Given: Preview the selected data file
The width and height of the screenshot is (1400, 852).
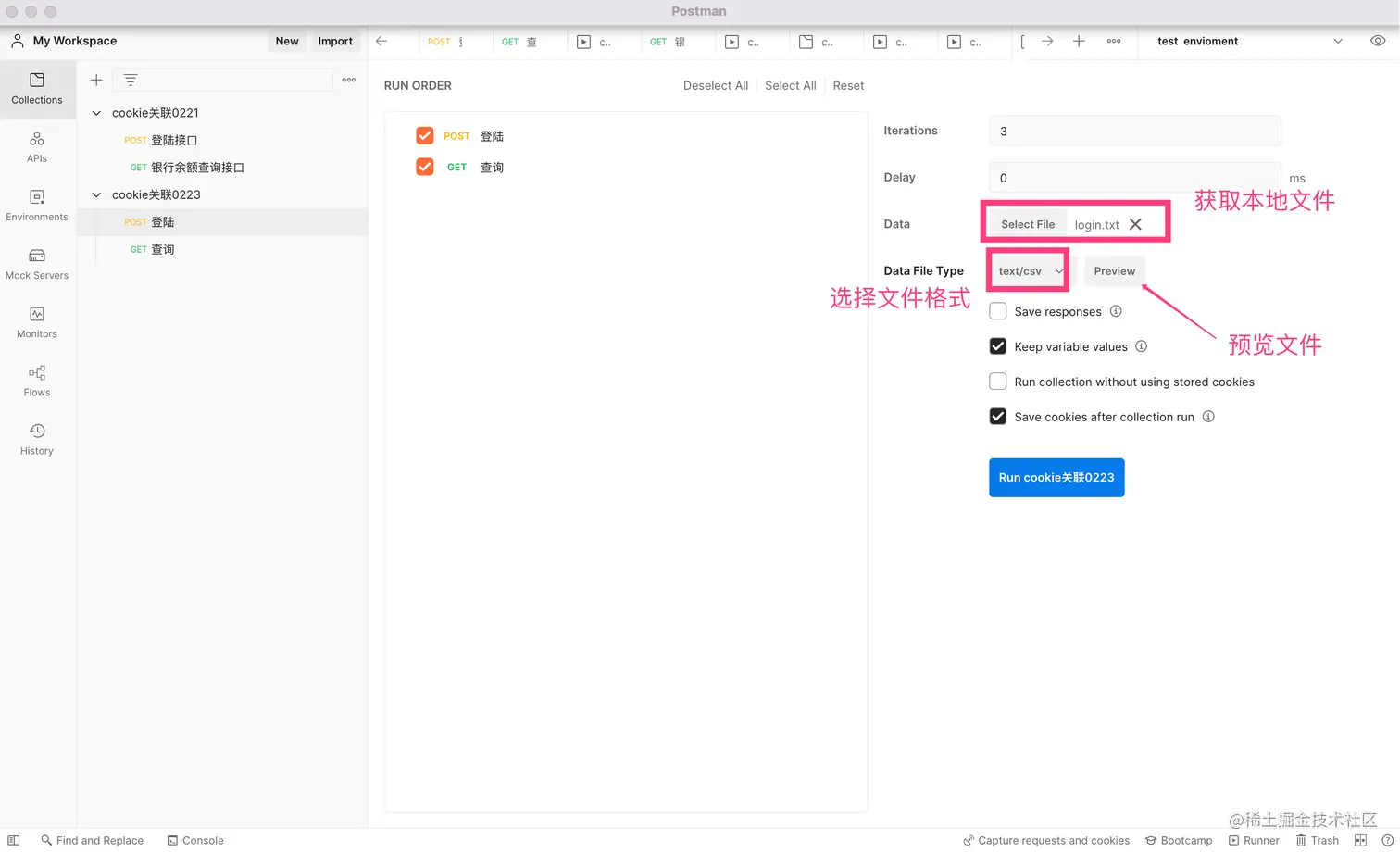Looking at the screenshot, I should pyautogui.click(x=1115, y=271).
